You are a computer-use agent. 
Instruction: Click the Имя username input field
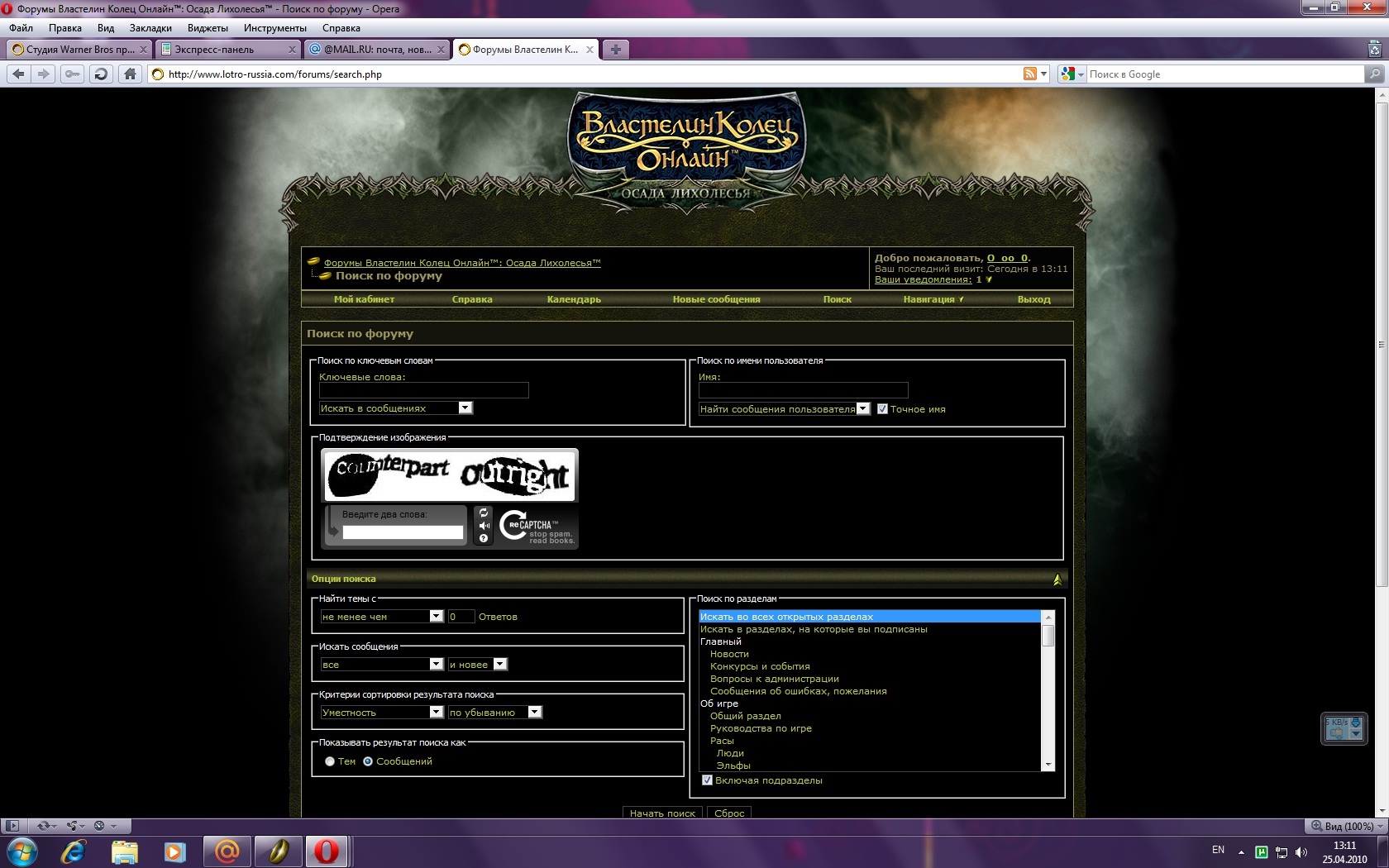pyautogui.click(x=804, y=390)
